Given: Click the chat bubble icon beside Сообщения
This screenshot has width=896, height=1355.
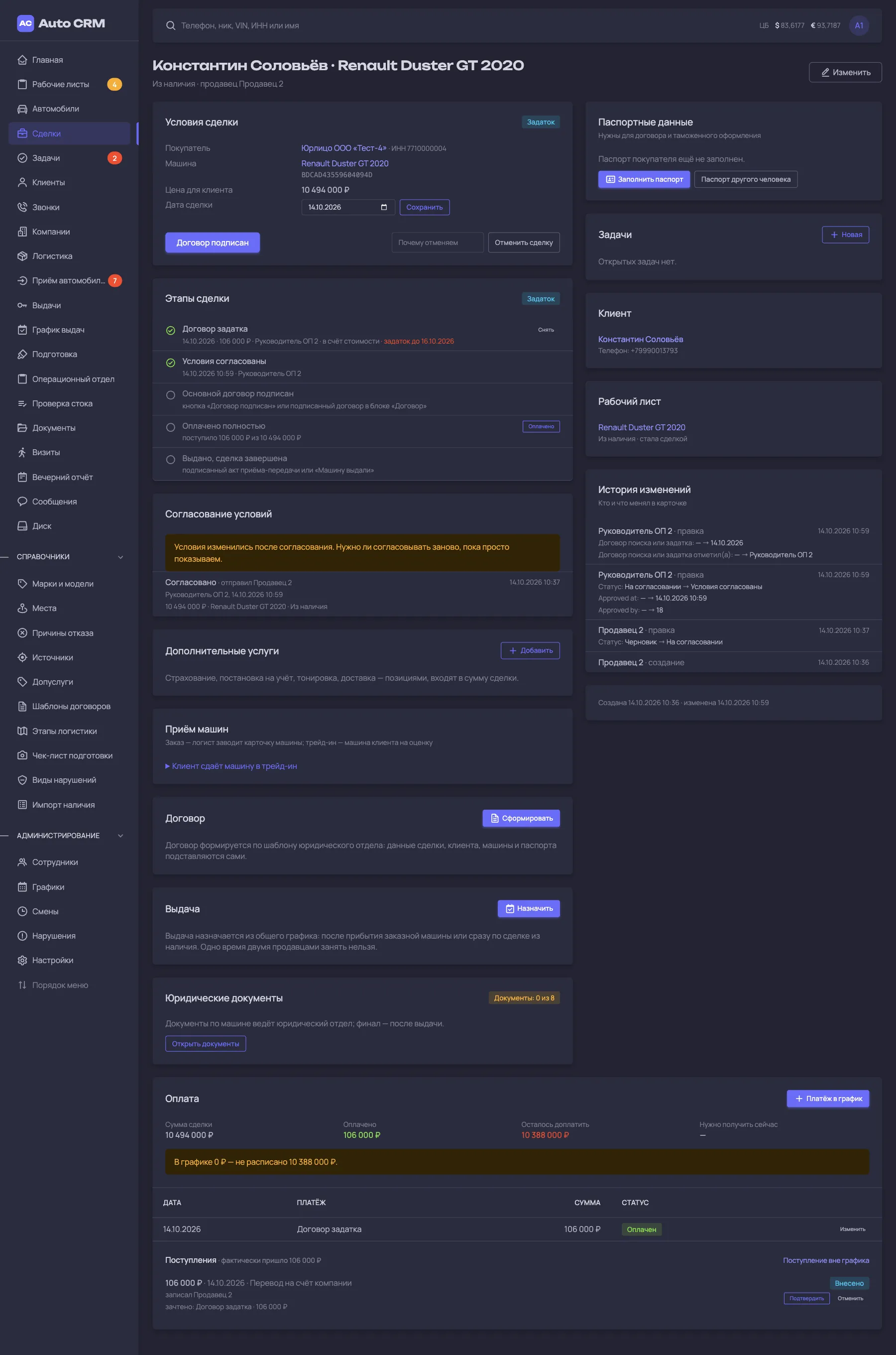Looking at the screenshot, I should point(22,501).
